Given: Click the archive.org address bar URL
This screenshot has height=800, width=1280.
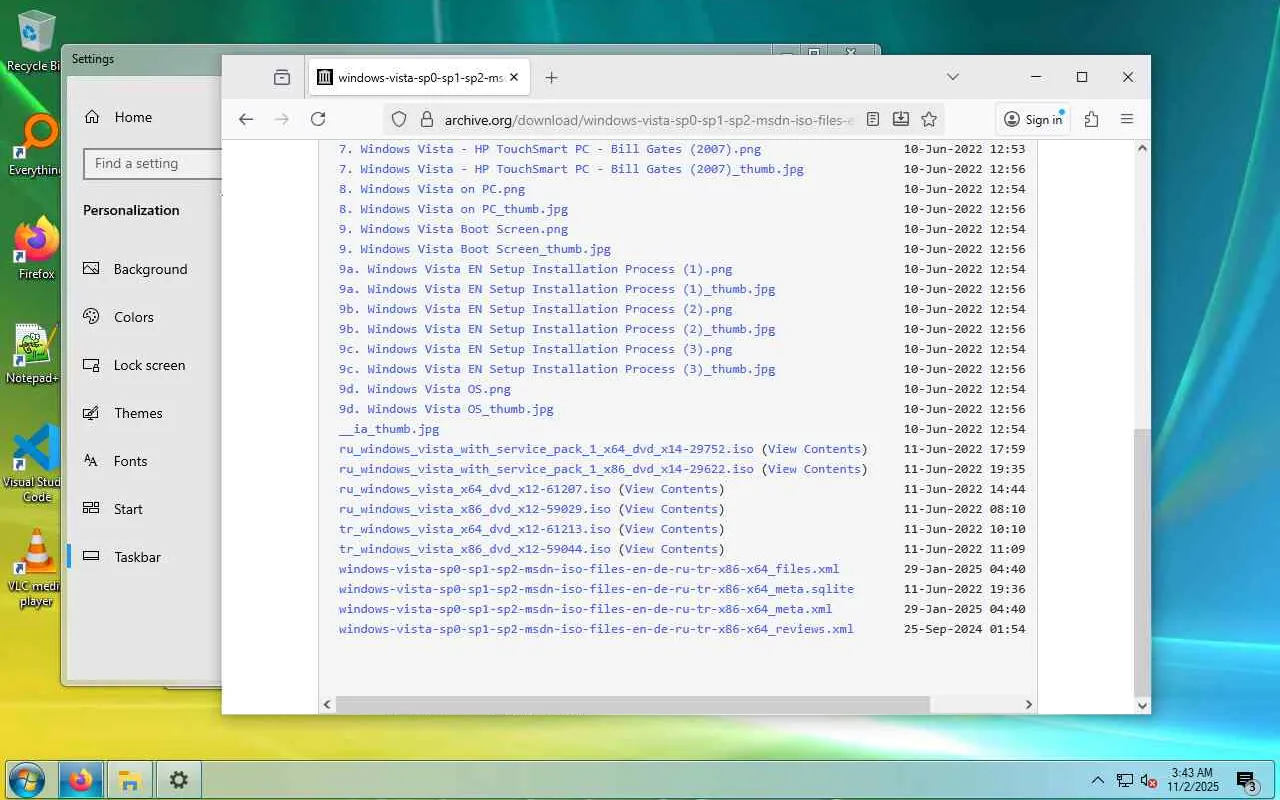Looking at the screenshot, I should pyautogui.click(x=650, y=120).
